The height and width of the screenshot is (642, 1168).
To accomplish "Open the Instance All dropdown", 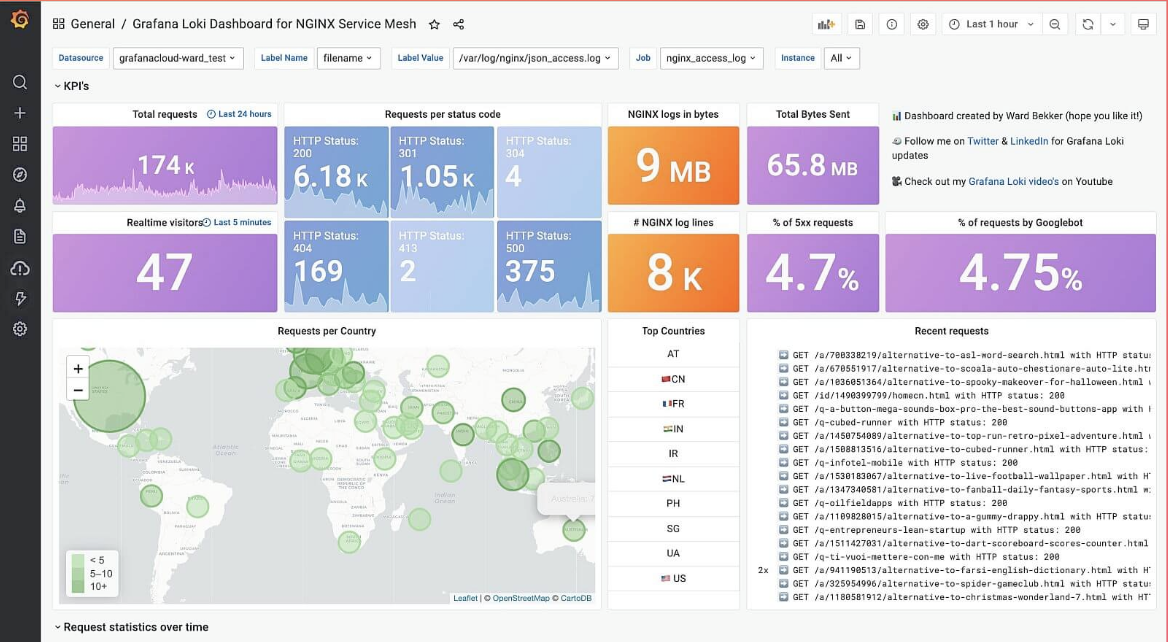I will [841, 58].
